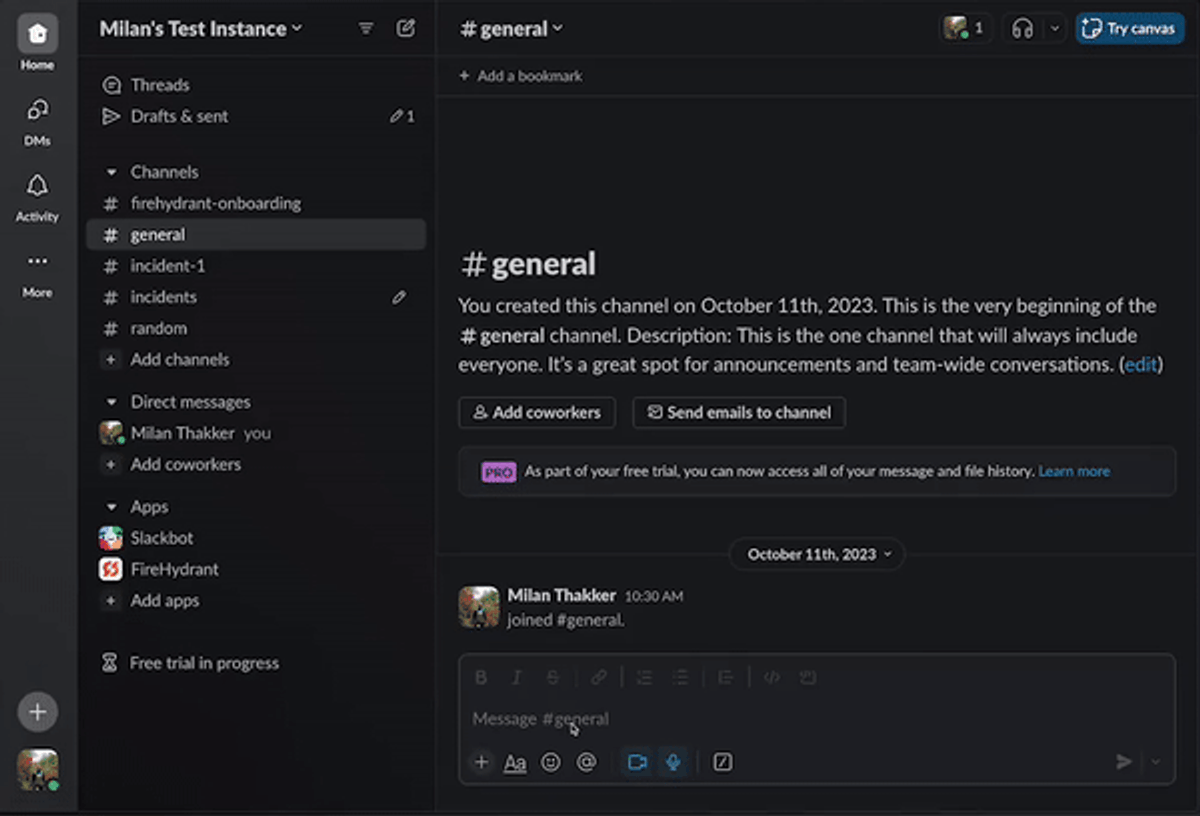Toggle code block formatting
The image size is (1200, 816).
pos(807,677)
